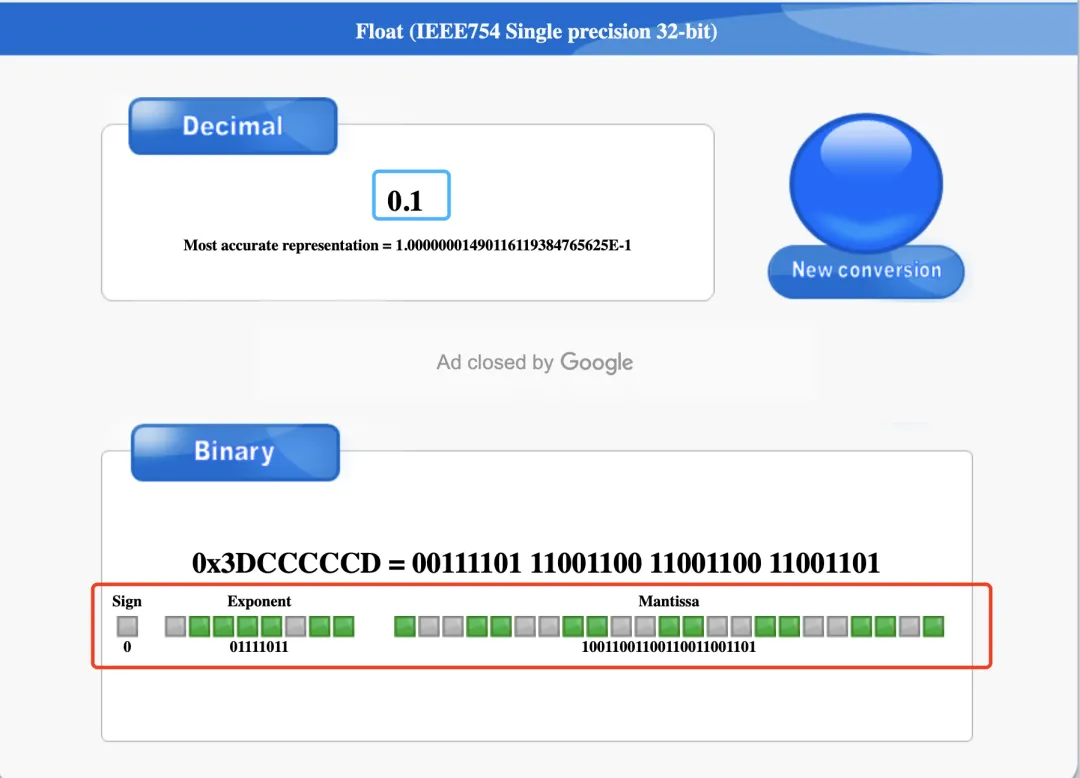This screenshot has height=778, width=1080.
Task: Toggle the last exponent bit box
Action: (344, 627)
